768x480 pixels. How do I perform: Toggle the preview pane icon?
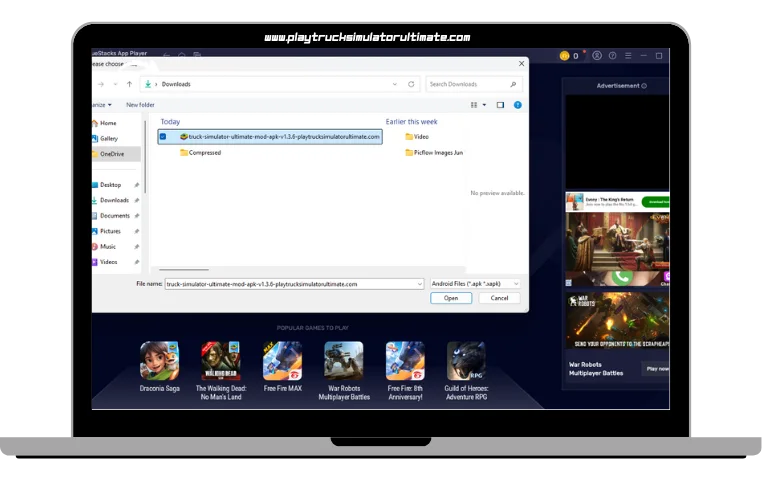(500, 105)
